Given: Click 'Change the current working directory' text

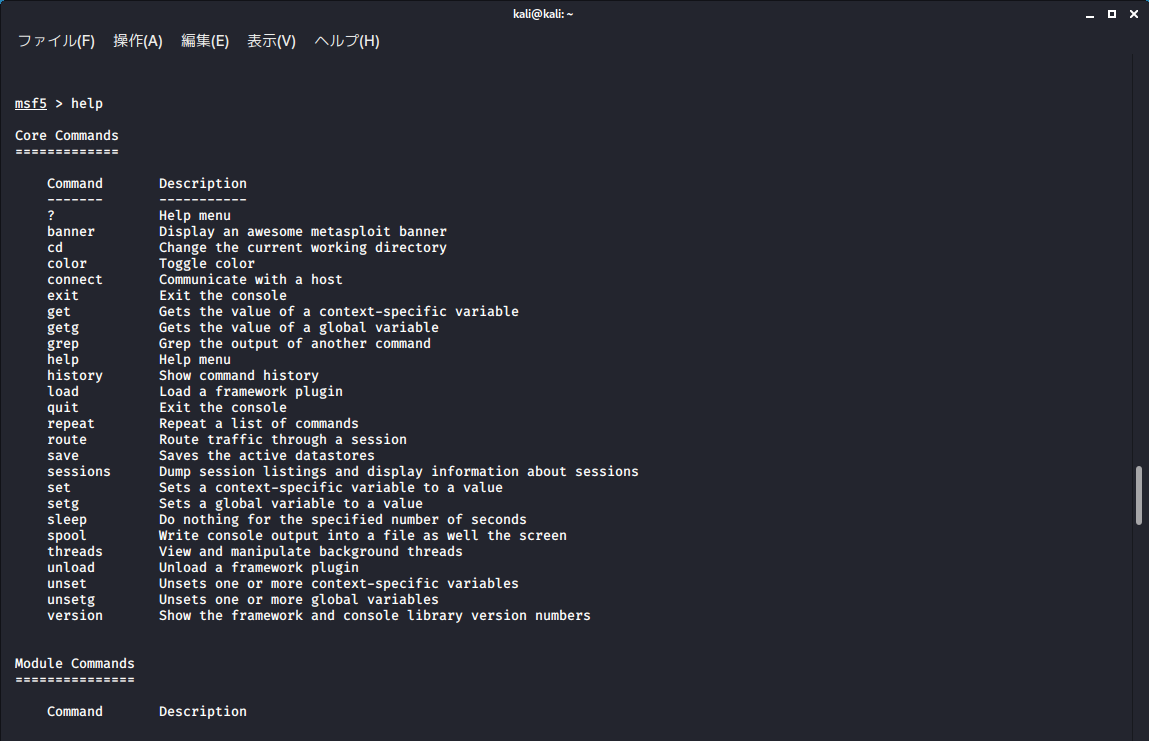Looking at the screenshot, I should click(303, 248).
